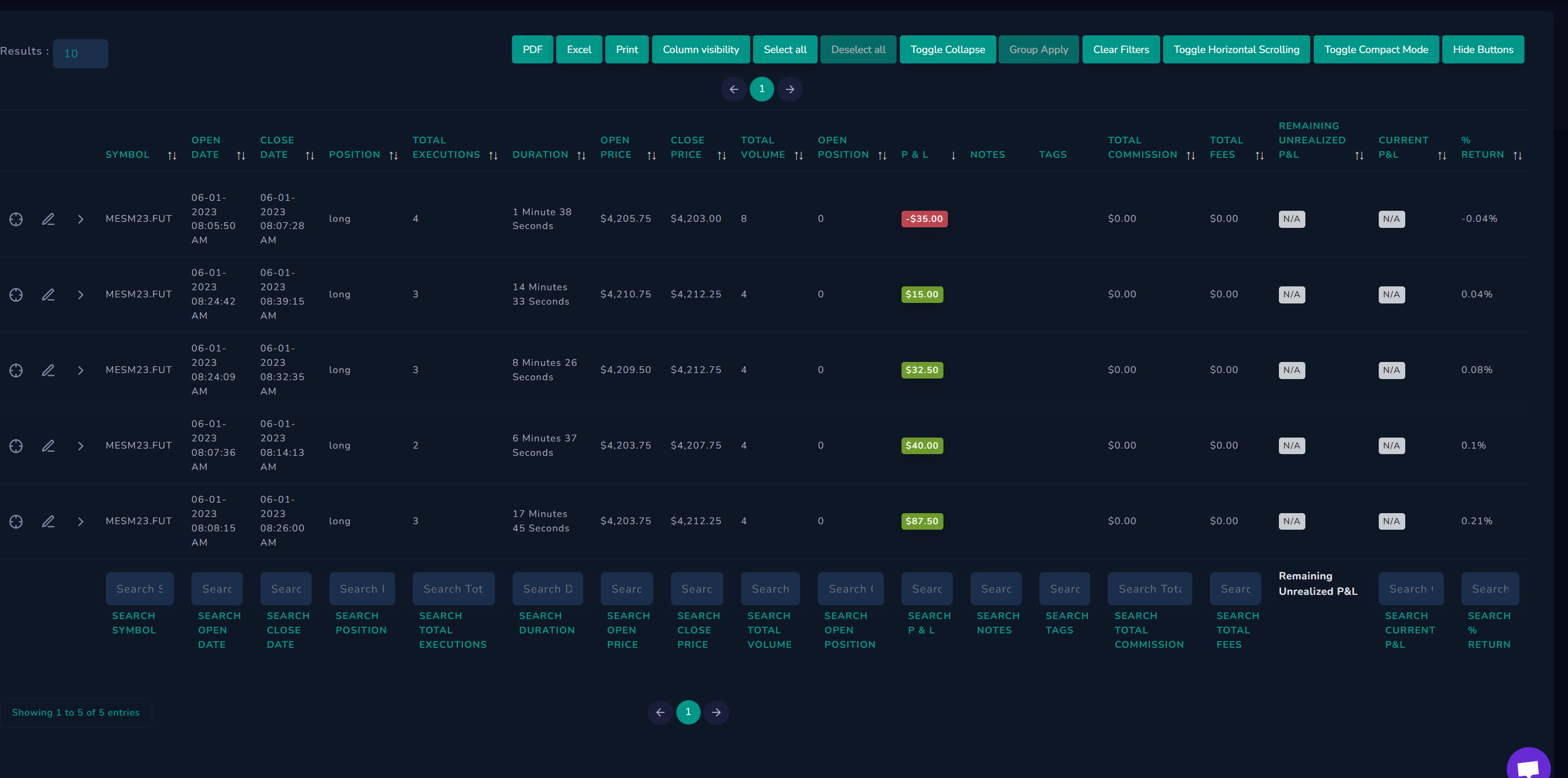Focus the Search Total Commission filter field

pos(1150,589)
